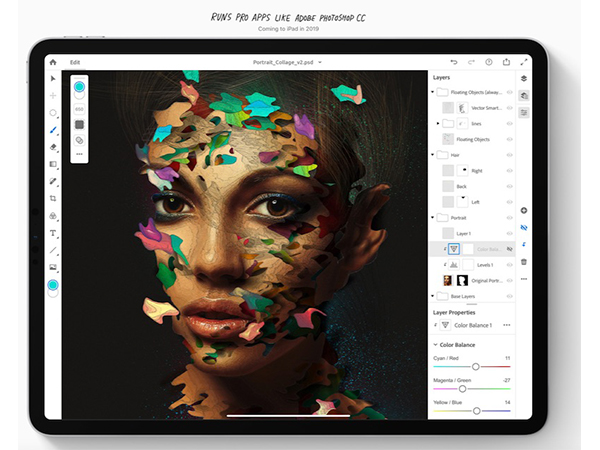Viewport: 600px width, 450px height.
Task: Collapse the Hair group
Action: click(x=432, y=155)
